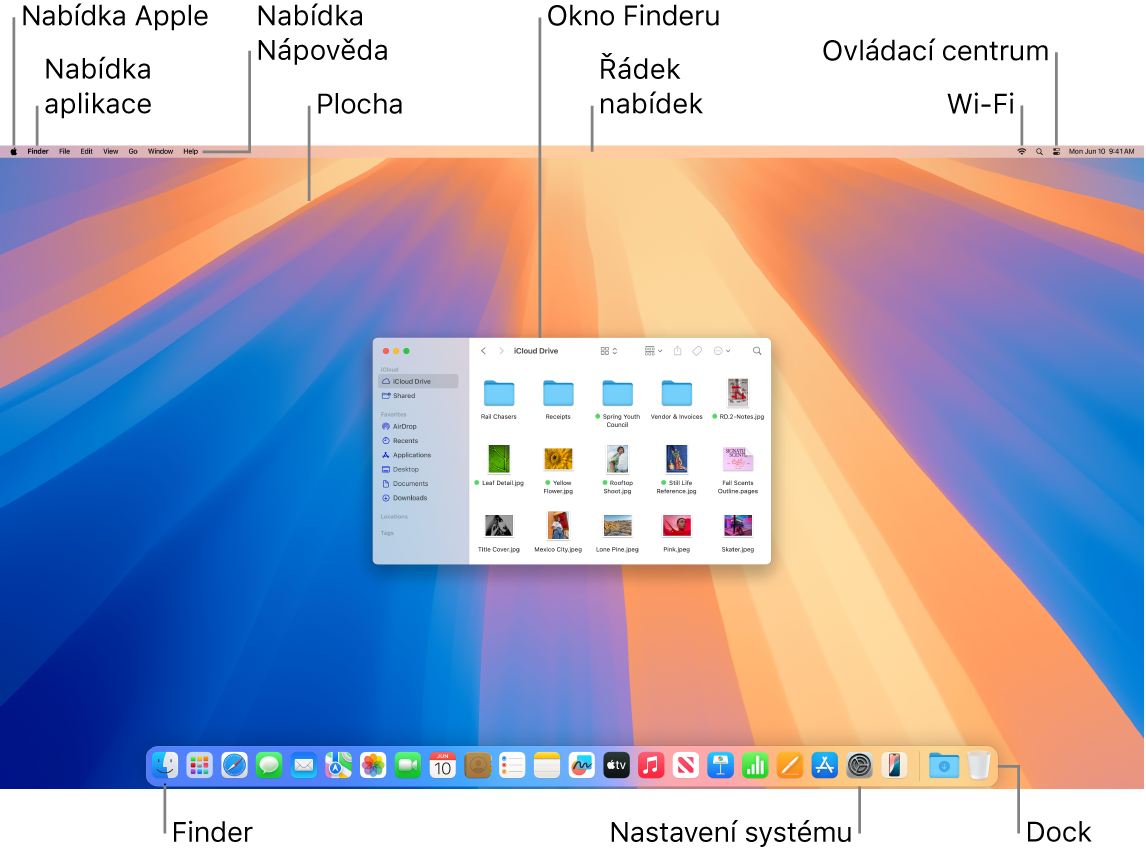The width and height of the screenshot is (1146, 854).
Task: Select Downloads in Finder sidebar
Action: point(418,498)
